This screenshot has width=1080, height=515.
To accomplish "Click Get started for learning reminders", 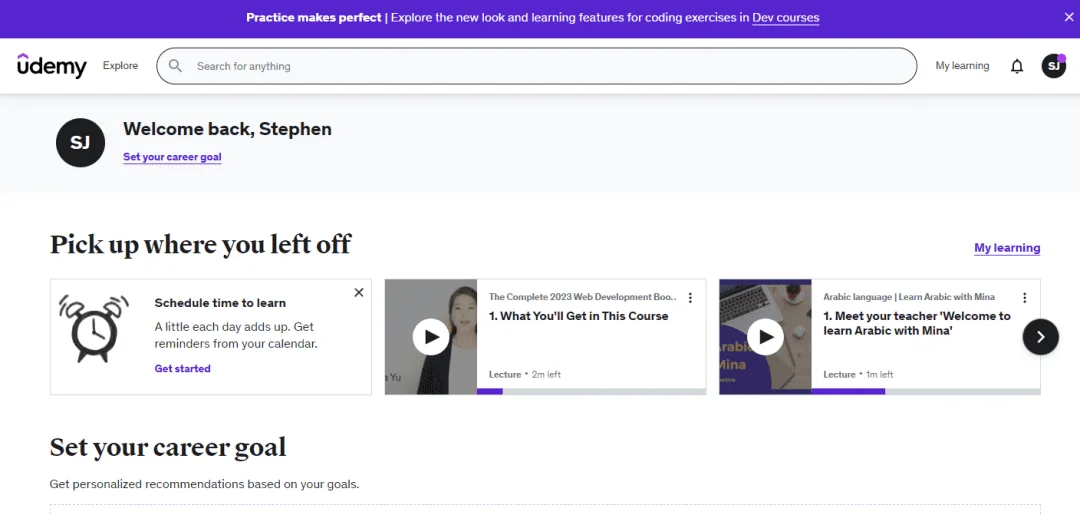I will tap(183, 368).
